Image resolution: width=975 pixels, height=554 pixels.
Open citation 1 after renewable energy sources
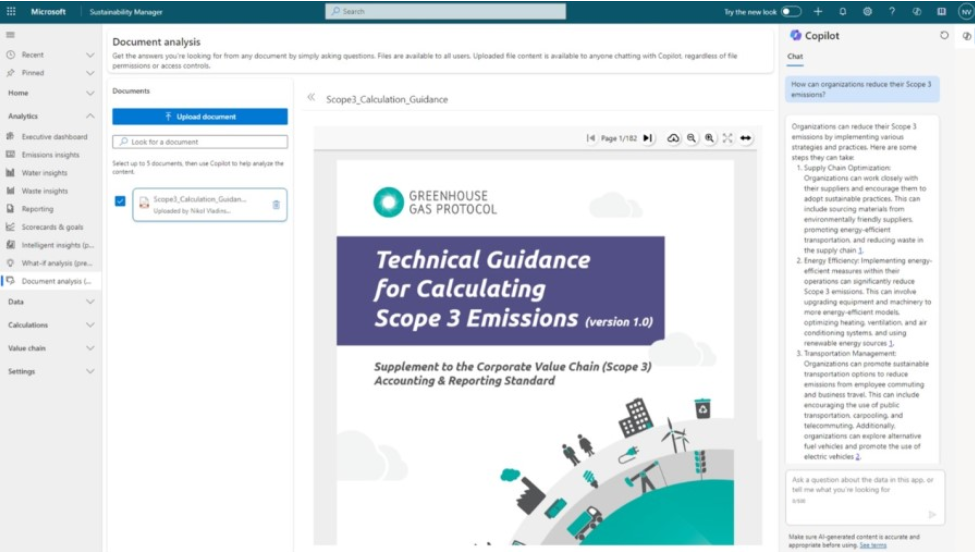coord(891,343)
